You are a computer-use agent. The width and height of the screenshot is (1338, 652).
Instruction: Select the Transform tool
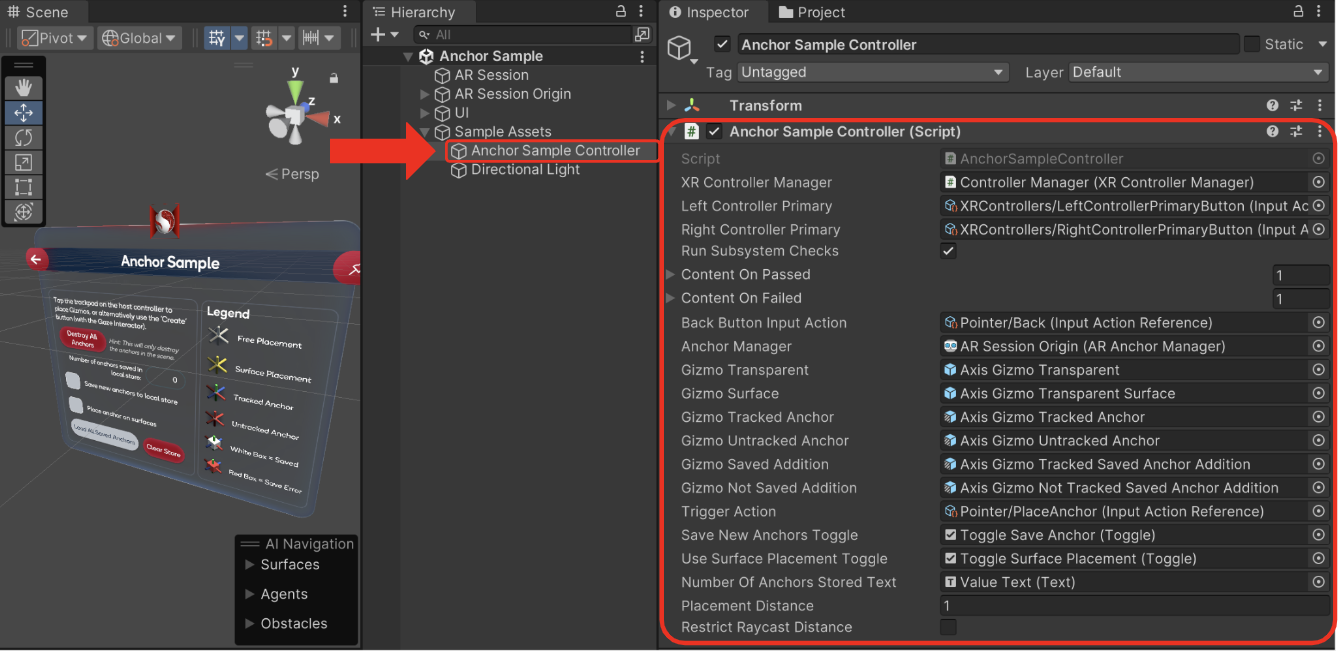[x=23, y=211]
